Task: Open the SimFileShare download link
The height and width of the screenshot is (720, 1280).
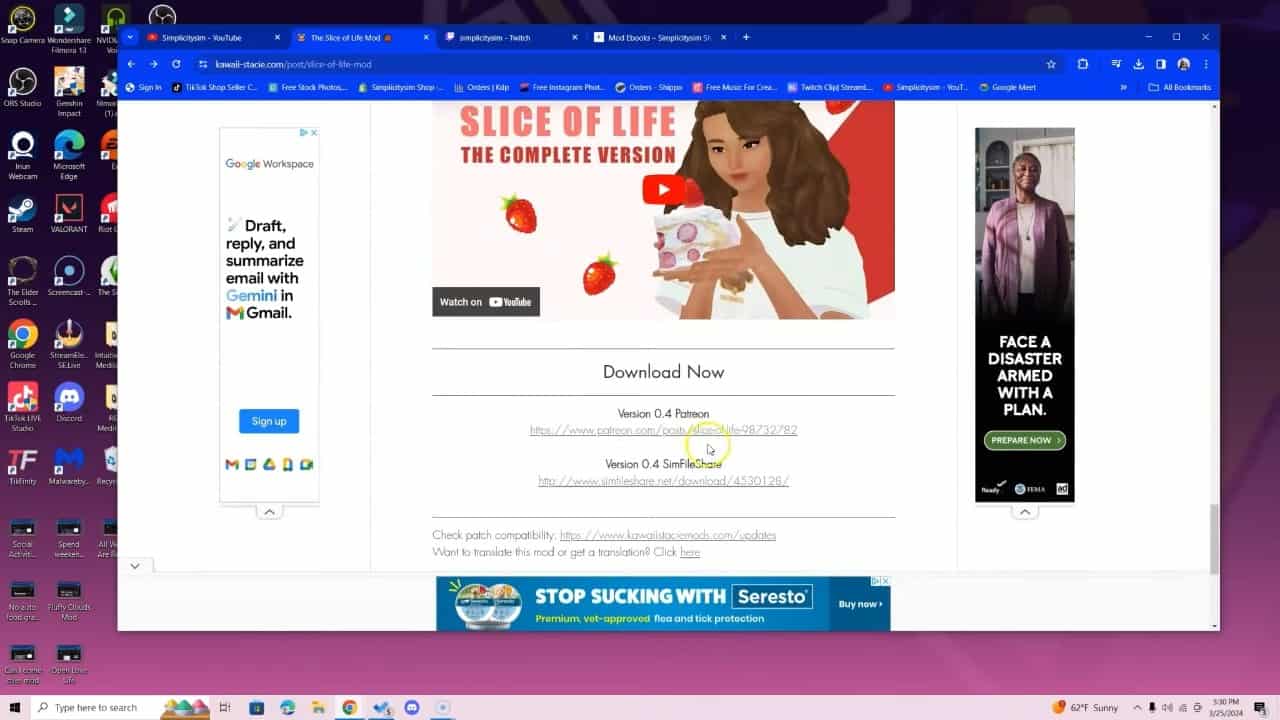Action: 663,481
